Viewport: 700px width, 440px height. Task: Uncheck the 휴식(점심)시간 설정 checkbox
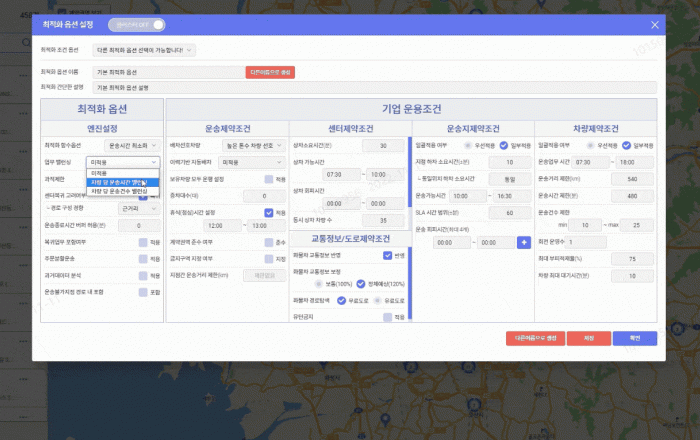(268, 212)
